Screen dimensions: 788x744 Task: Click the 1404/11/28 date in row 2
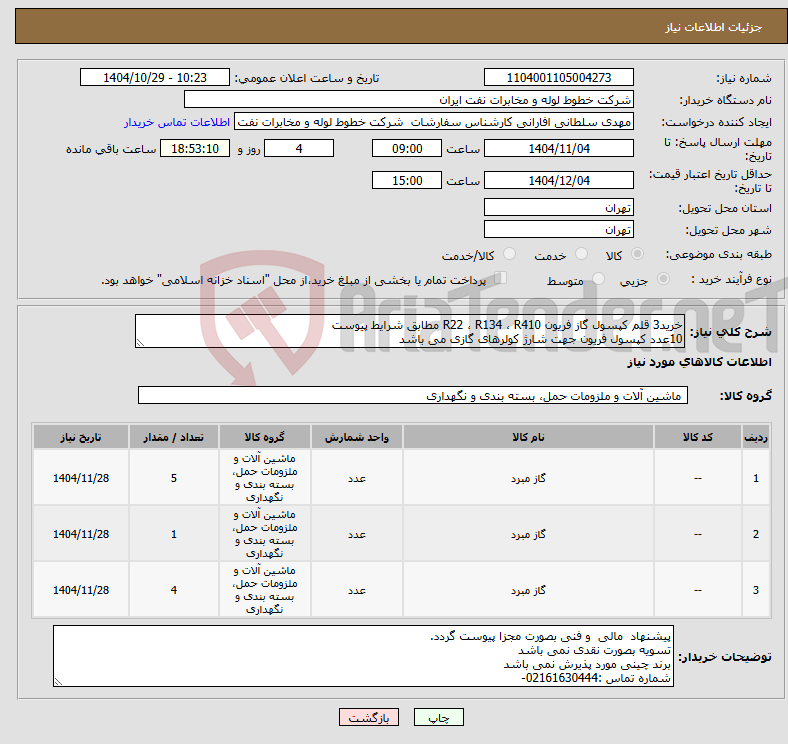click(81, 534)
